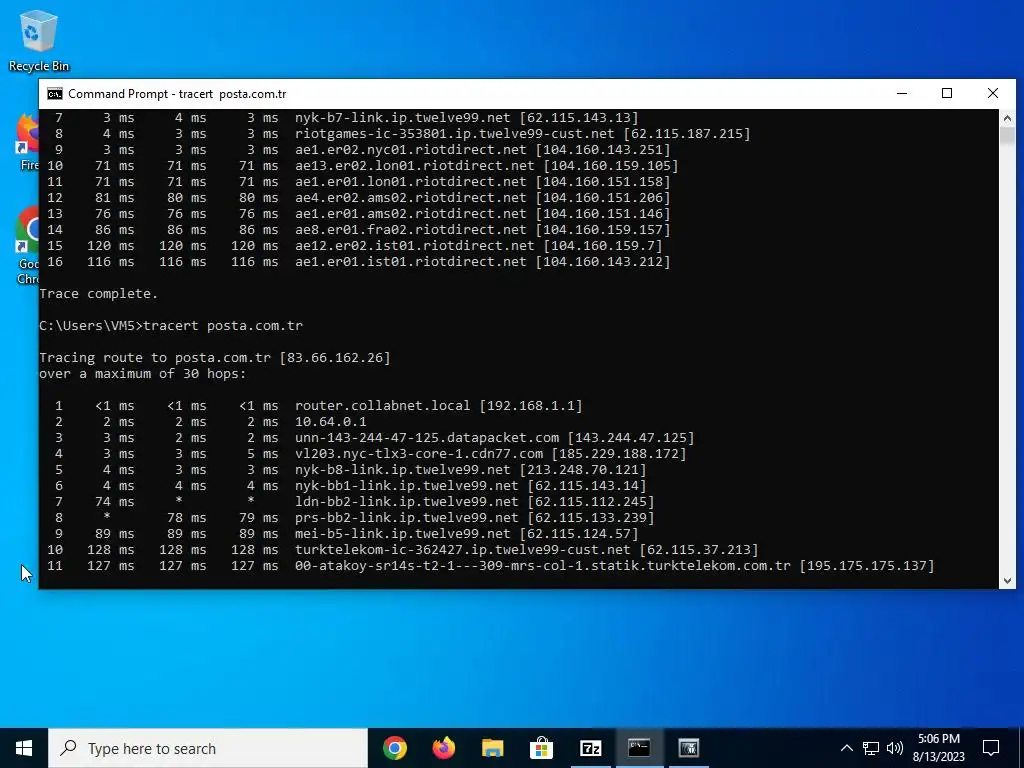Close the Command Prompt window
Image resolution: width=1024 pixels, height=768 pixels.
pyautogui.click(x=993, y=93)
